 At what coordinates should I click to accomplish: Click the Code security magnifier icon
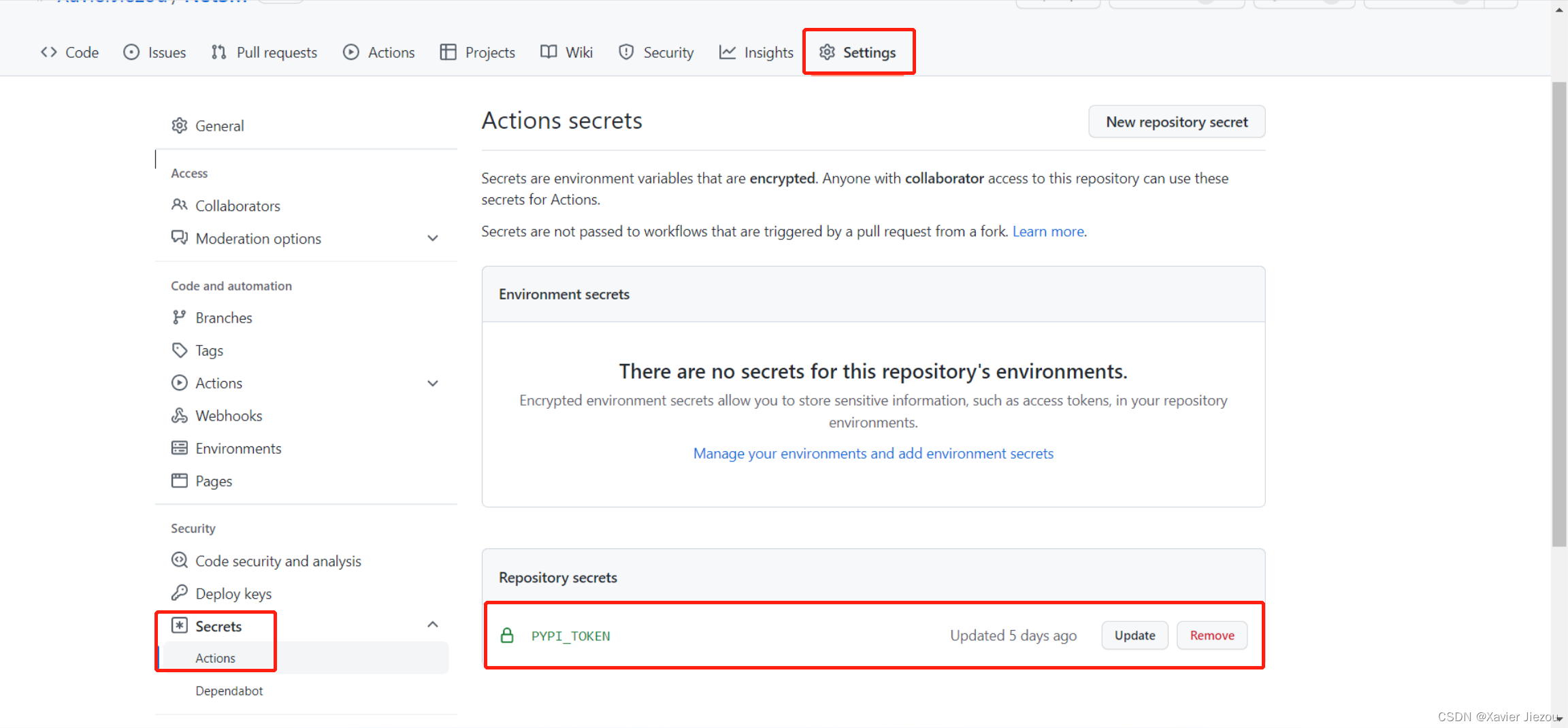179,560
